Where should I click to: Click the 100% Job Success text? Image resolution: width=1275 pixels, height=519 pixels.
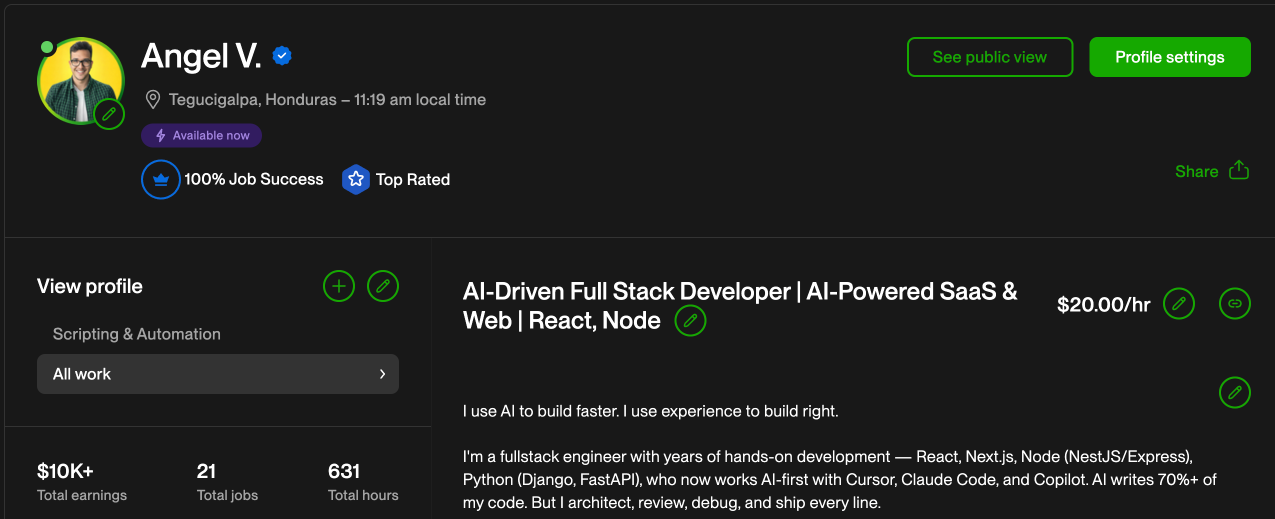pos(254,180)
